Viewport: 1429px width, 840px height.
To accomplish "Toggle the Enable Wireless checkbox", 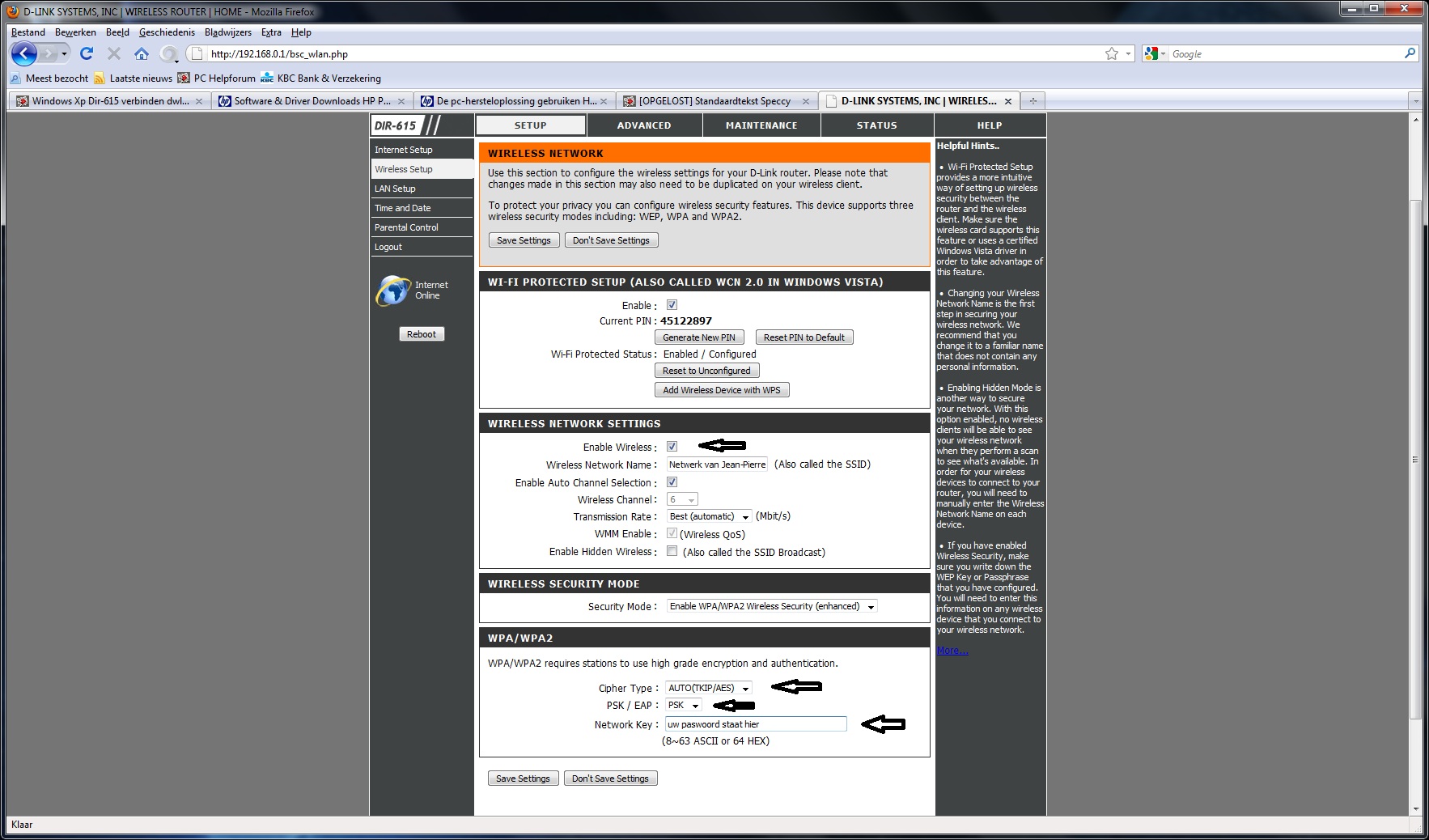I will (x=672, y=447).
